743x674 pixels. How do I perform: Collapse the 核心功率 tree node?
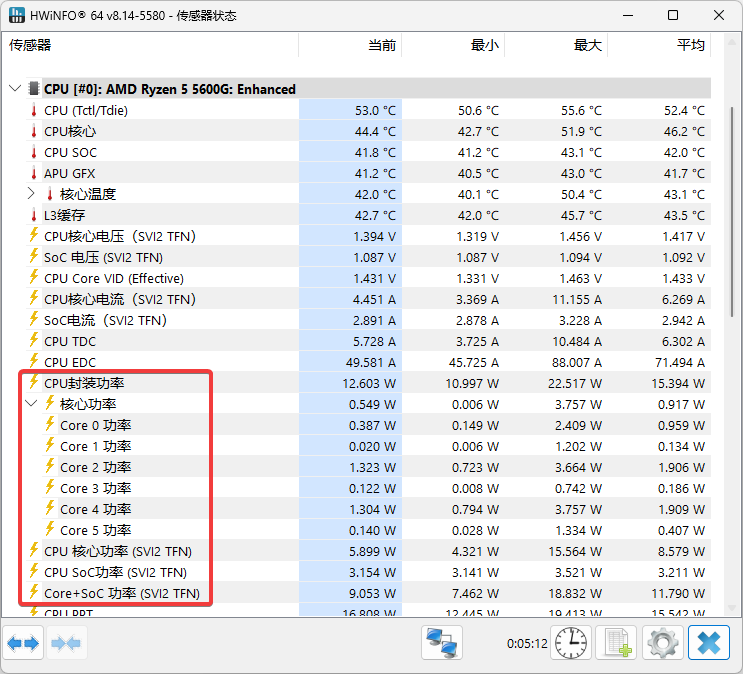31,404
